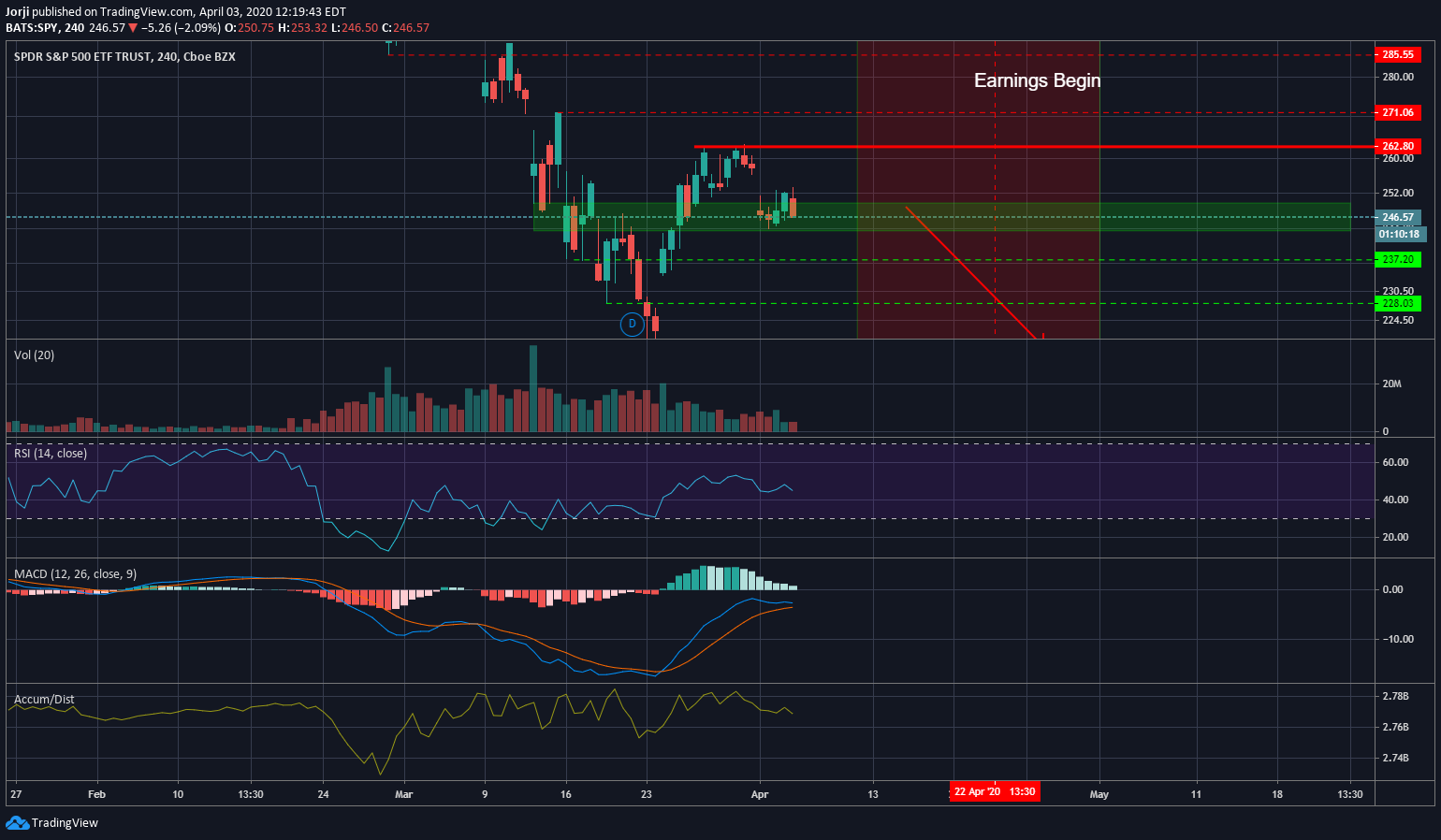Click the 01:10:18 bar countdown timer
Viewport: 1441px width, 840px height.
[1400, 234]
